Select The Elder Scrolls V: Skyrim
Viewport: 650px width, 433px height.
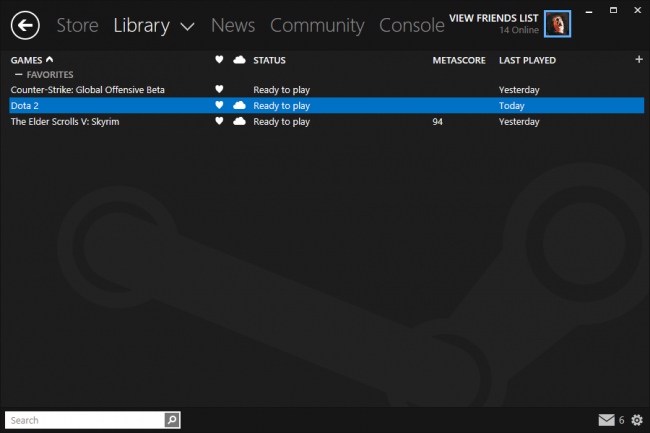[65, 122]
